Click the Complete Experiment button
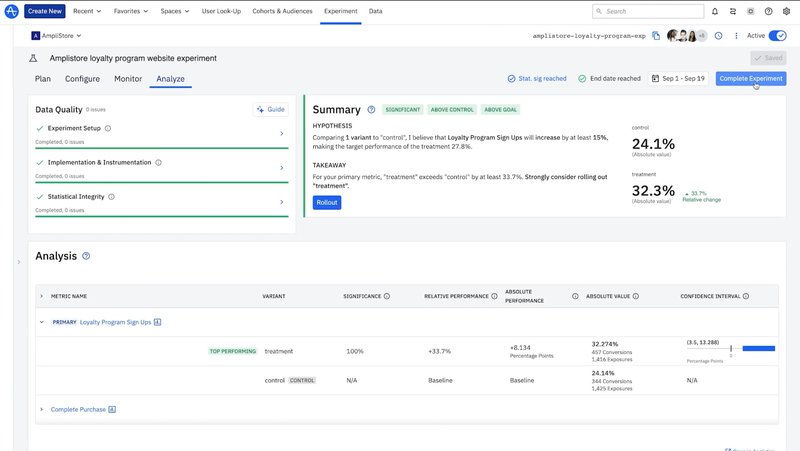Image resolution: width=800 pixels, height=451 pixels. click(x=750, y=78)
